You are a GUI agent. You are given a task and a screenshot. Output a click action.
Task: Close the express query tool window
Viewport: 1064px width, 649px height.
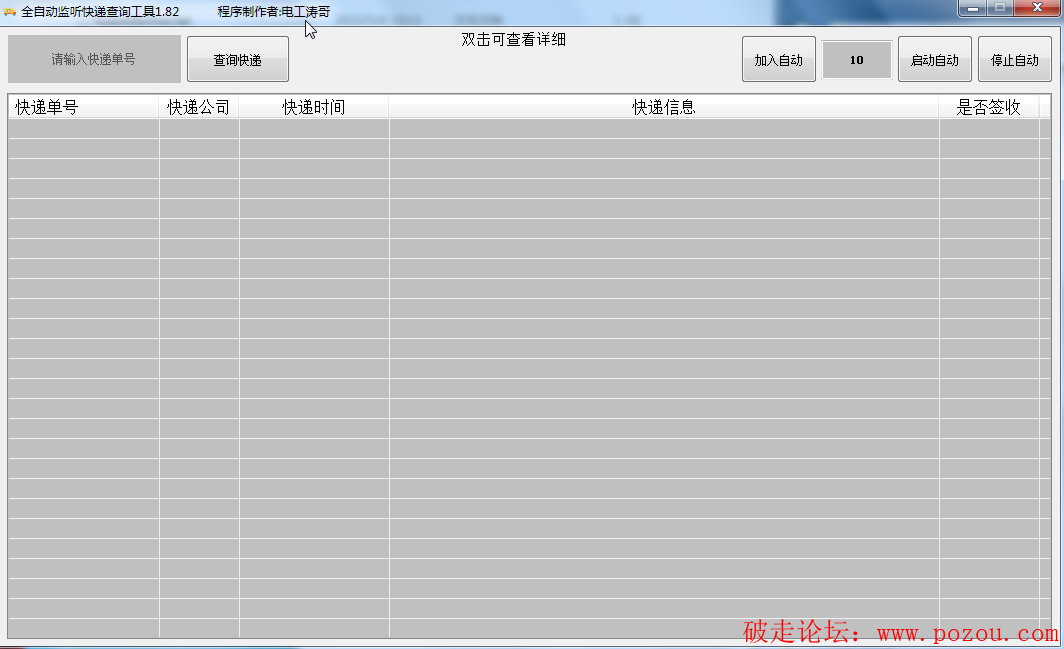tap(1034, 8)
